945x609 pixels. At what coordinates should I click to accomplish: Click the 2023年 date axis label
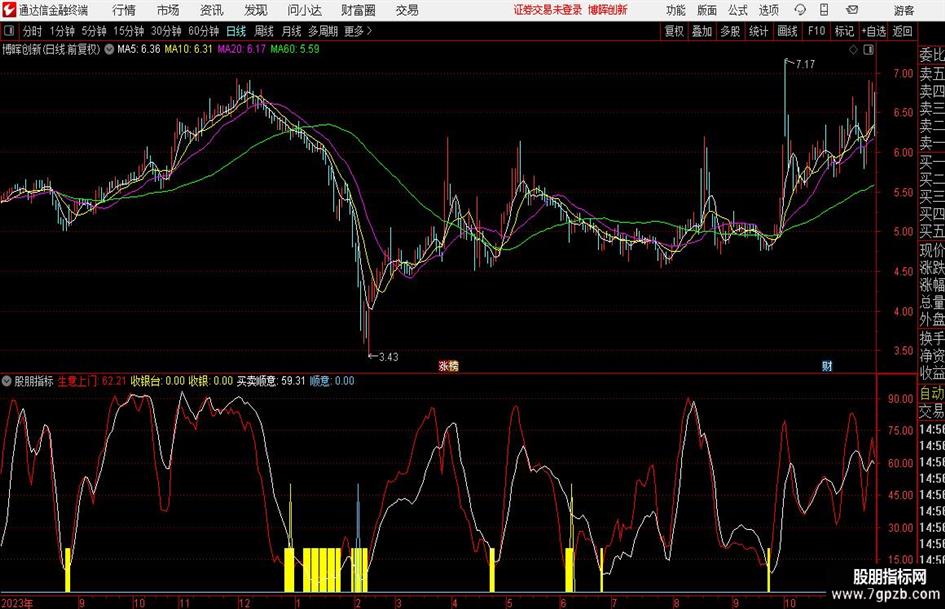click(x=17, y=602)
